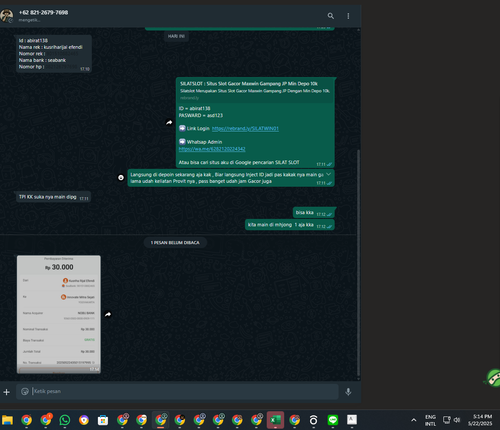Click the 'ID = abirat138' text line
This screenshot has width=500, height=430.
194,108
